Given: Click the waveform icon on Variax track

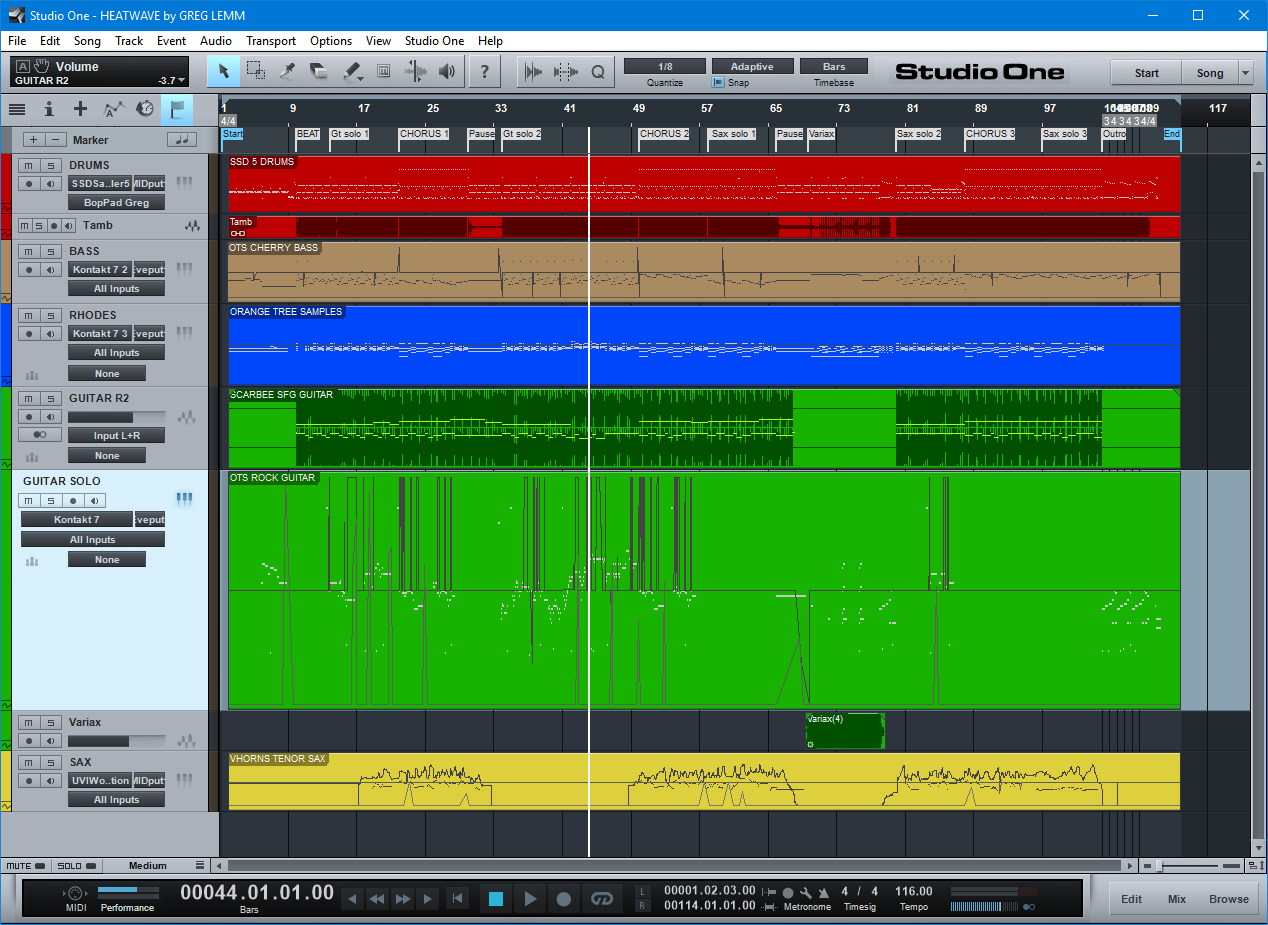Looking at the screenshot, I should (186, 741).
